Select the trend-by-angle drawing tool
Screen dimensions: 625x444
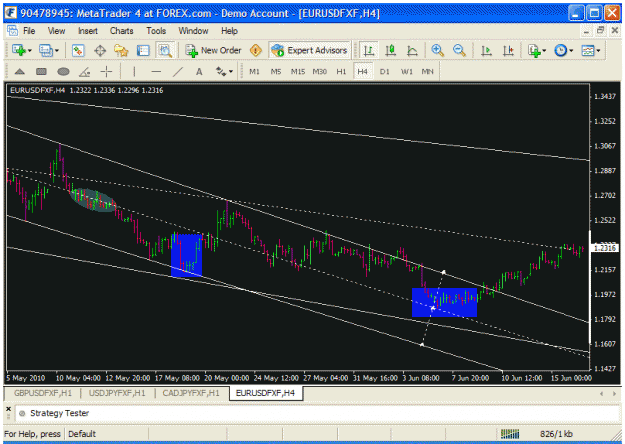pos(85,72)
